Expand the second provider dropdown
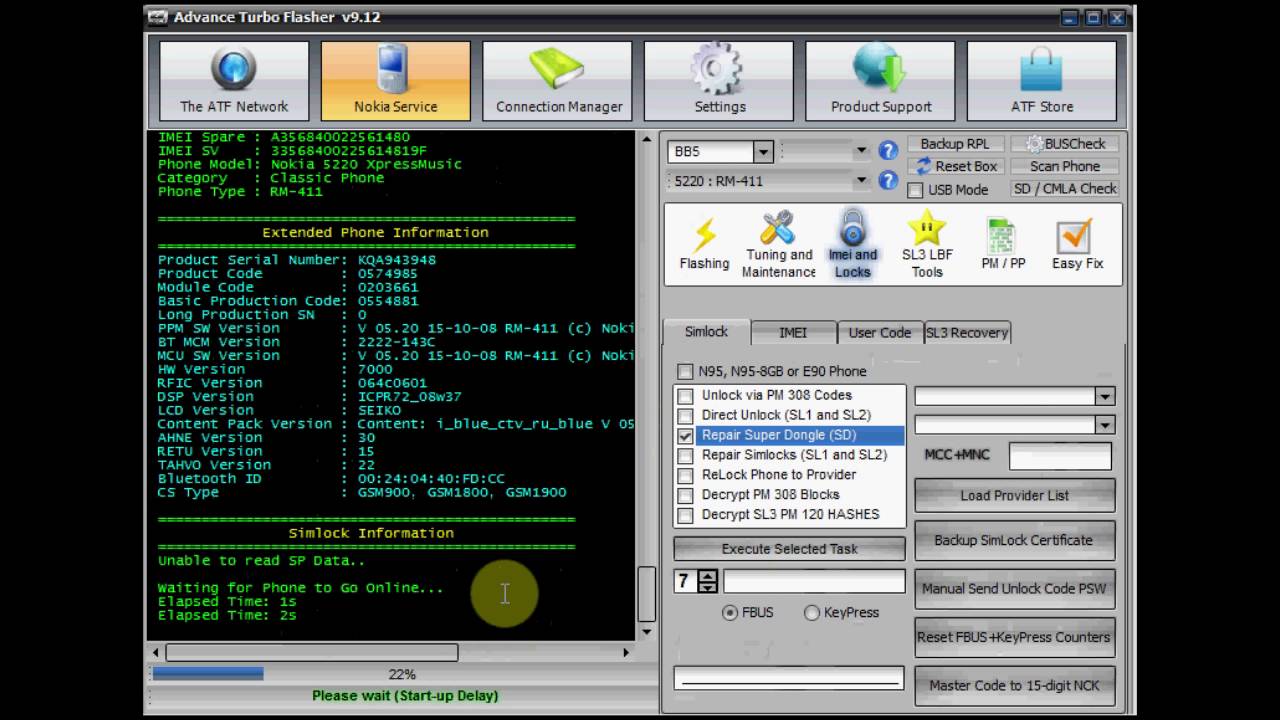The width and height of the screenshot is (1280, 720). coord(1104,425)
